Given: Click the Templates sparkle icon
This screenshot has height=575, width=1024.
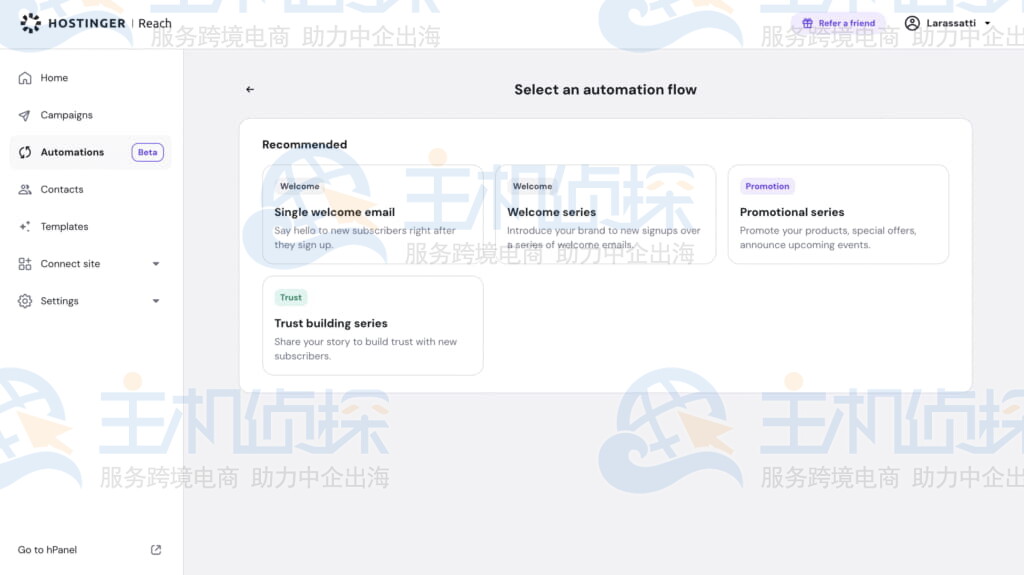Looking at the screenshot, I should pos(25,227).
